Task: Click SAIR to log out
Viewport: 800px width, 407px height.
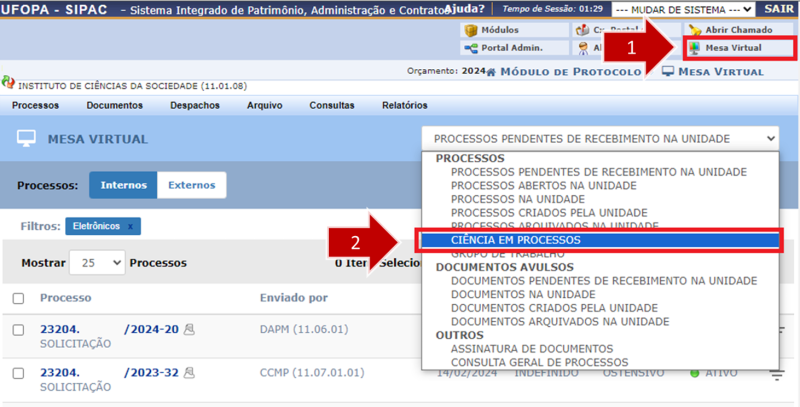Action: coord(779,9)
